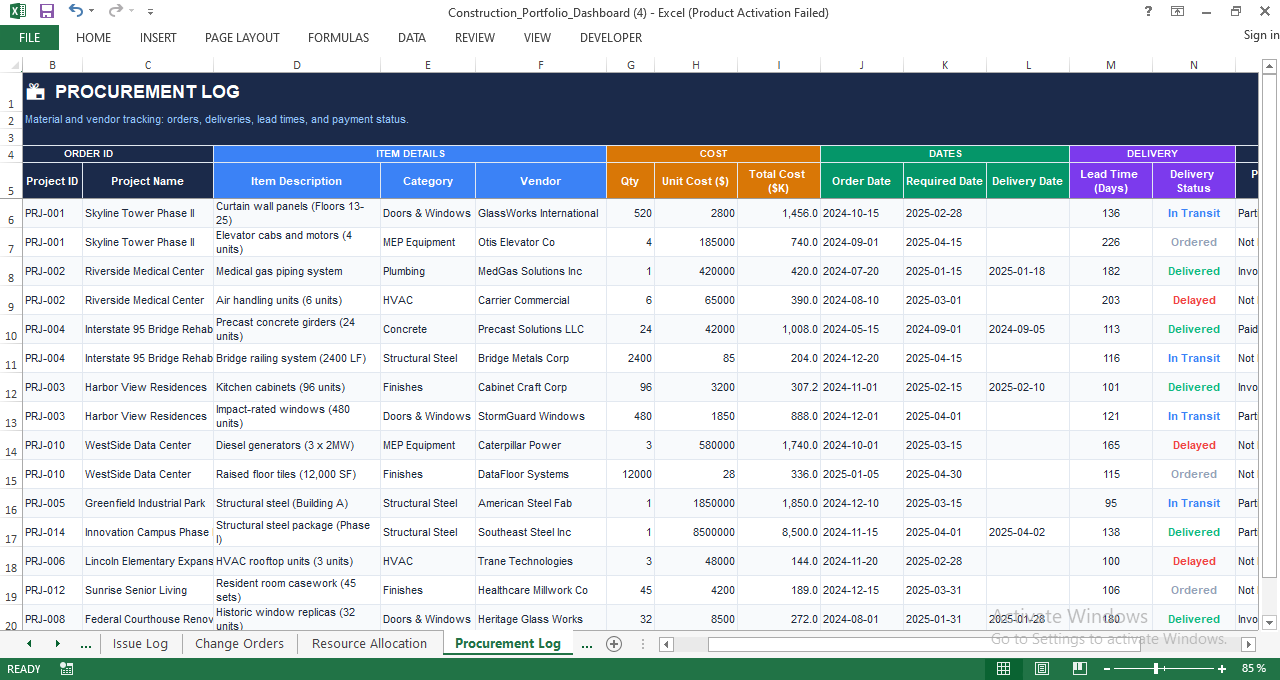
Task: Click the Excel application logo icon
Action: coord(18,12)
